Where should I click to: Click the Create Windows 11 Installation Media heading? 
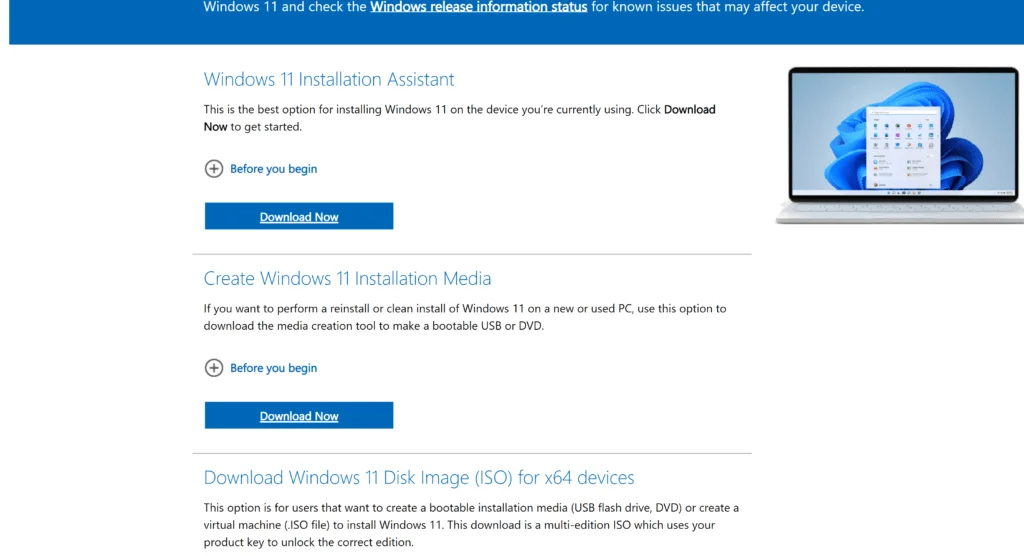(347, 279)
